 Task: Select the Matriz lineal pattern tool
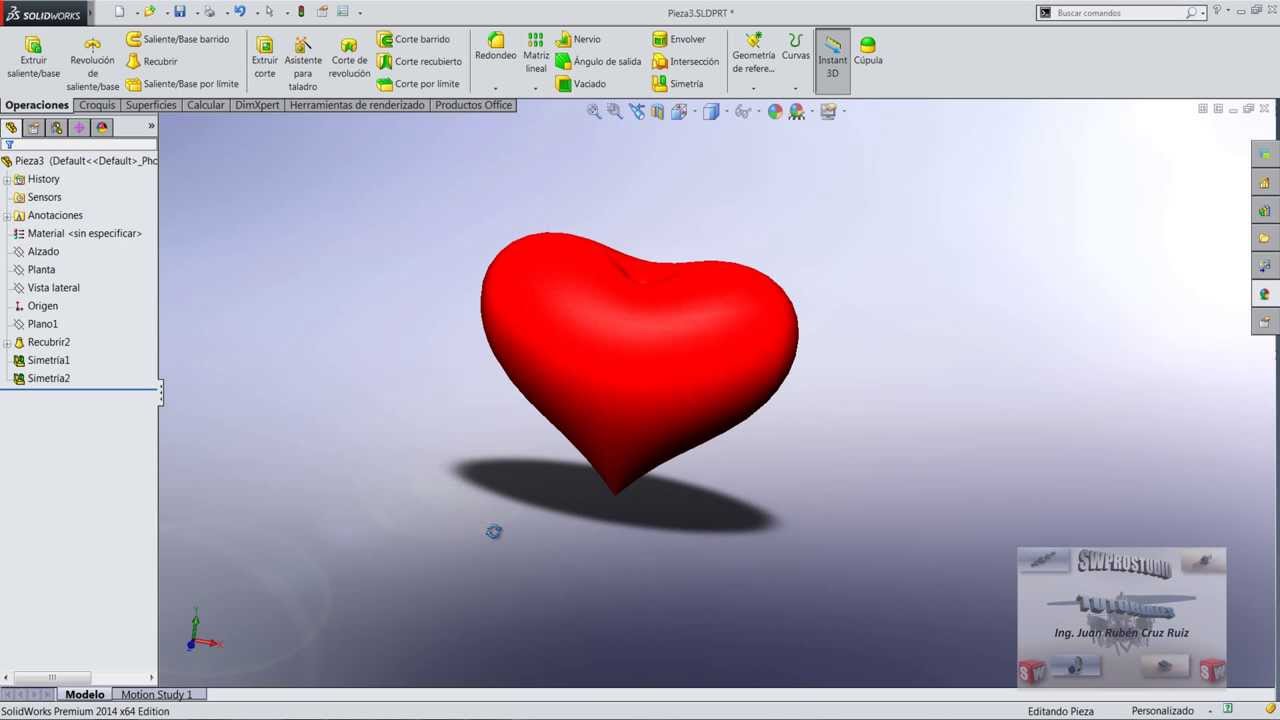point(536,53)
